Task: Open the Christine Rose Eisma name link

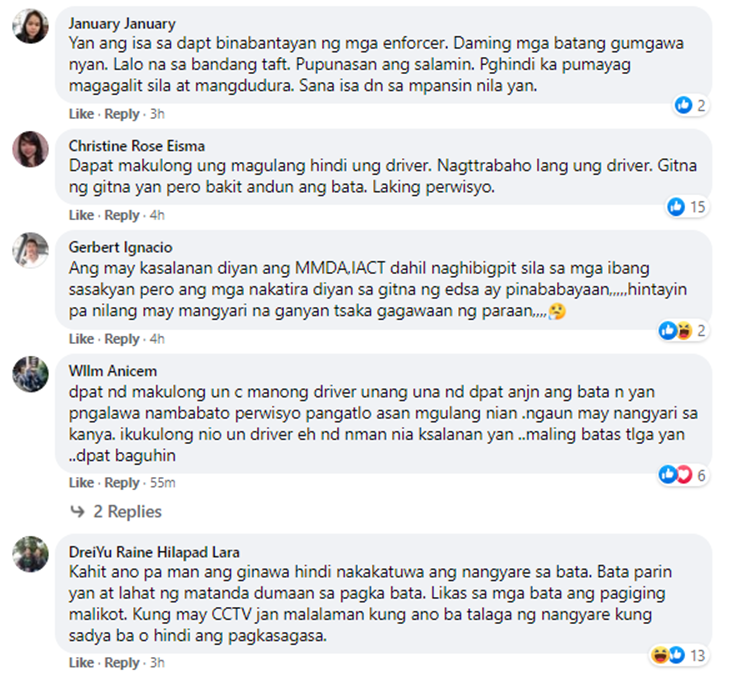Action: tap(137, 146)
